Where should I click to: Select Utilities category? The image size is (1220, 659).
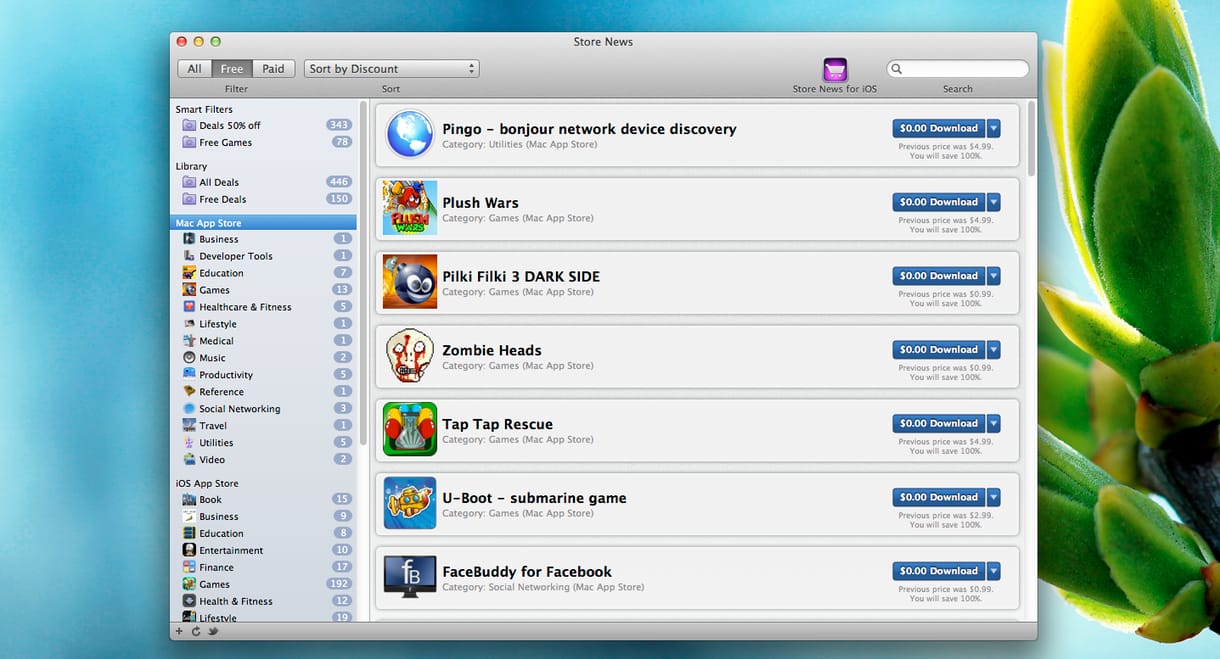(262, 443)
